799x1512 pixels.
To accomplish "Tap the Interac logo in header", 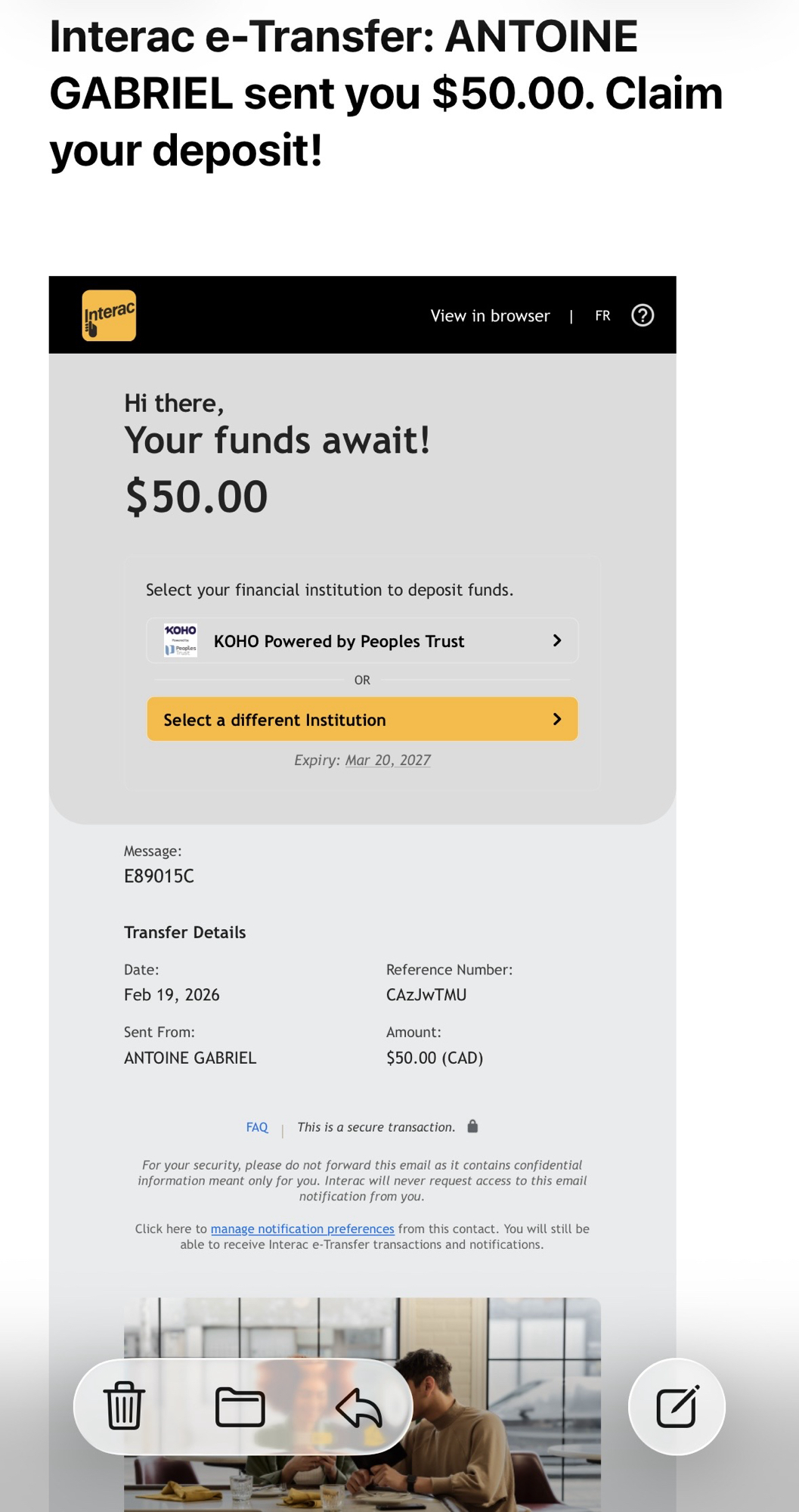I will (x=109, y=315).
